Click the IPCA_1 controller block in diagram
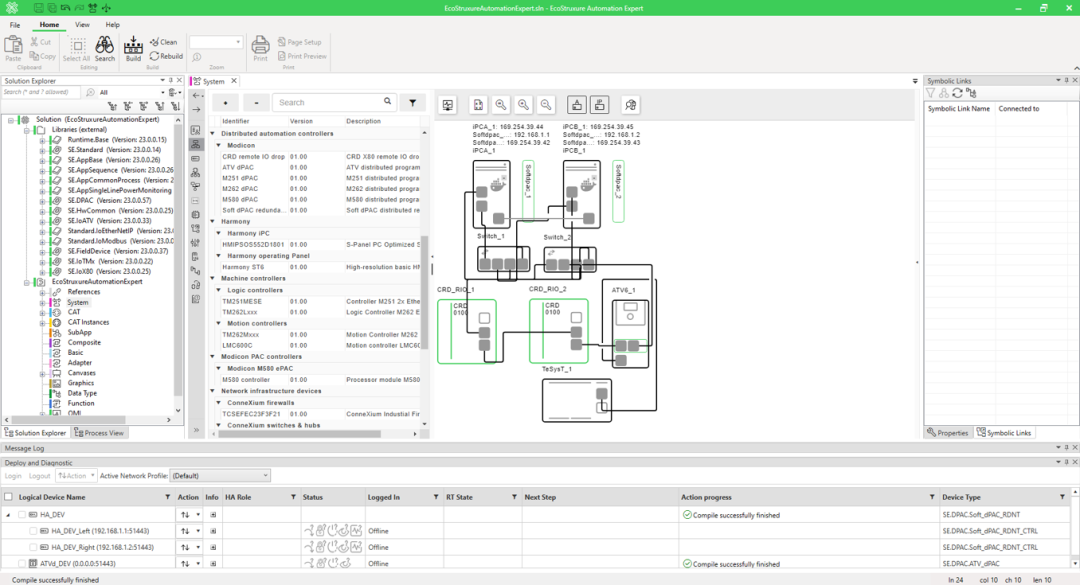This screenshot has width=1080, height=585. point(491,194)
